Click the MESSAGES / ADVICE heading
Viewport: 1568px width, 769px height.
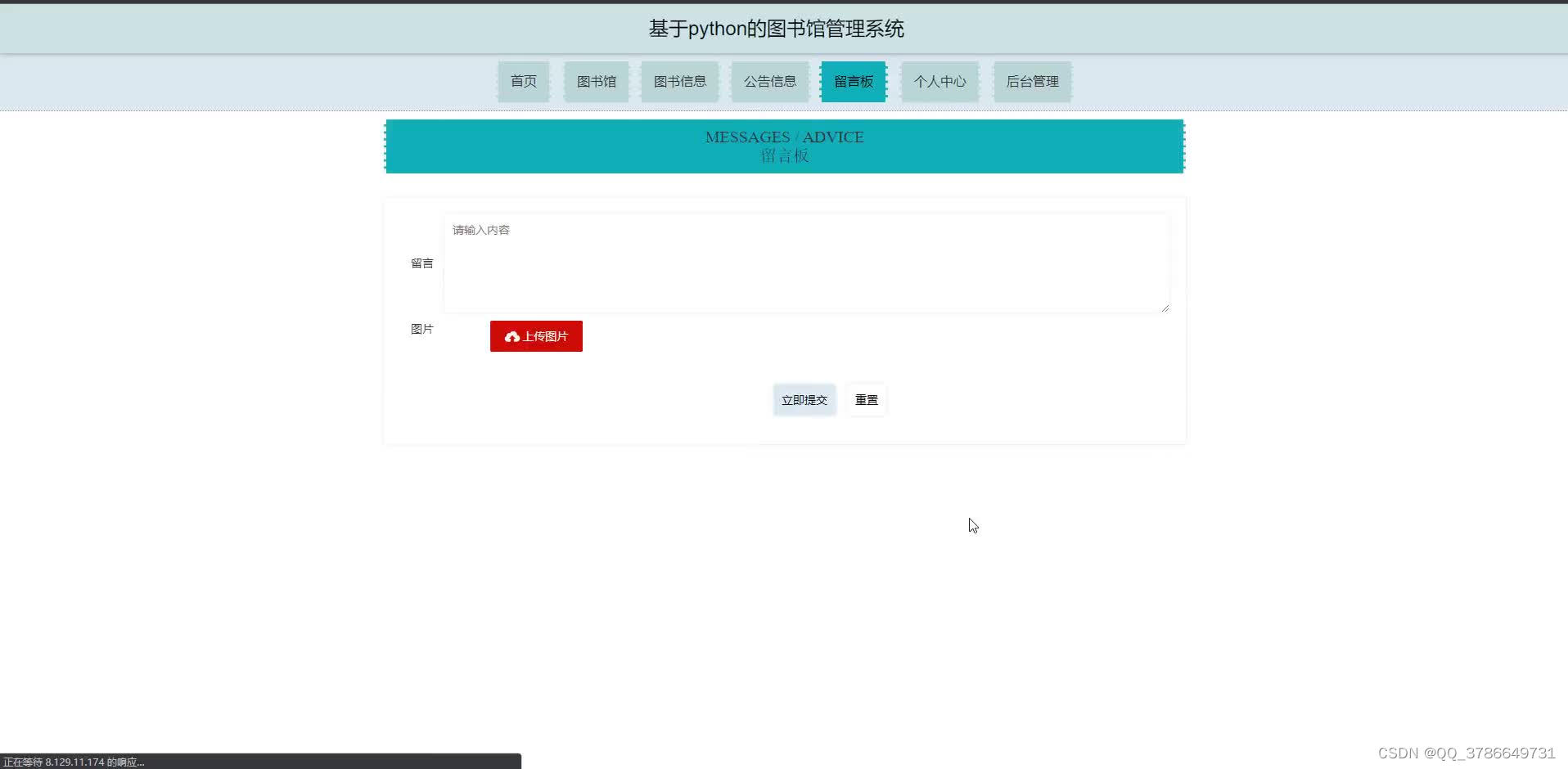pyautogui.click(x=785, y=137)
